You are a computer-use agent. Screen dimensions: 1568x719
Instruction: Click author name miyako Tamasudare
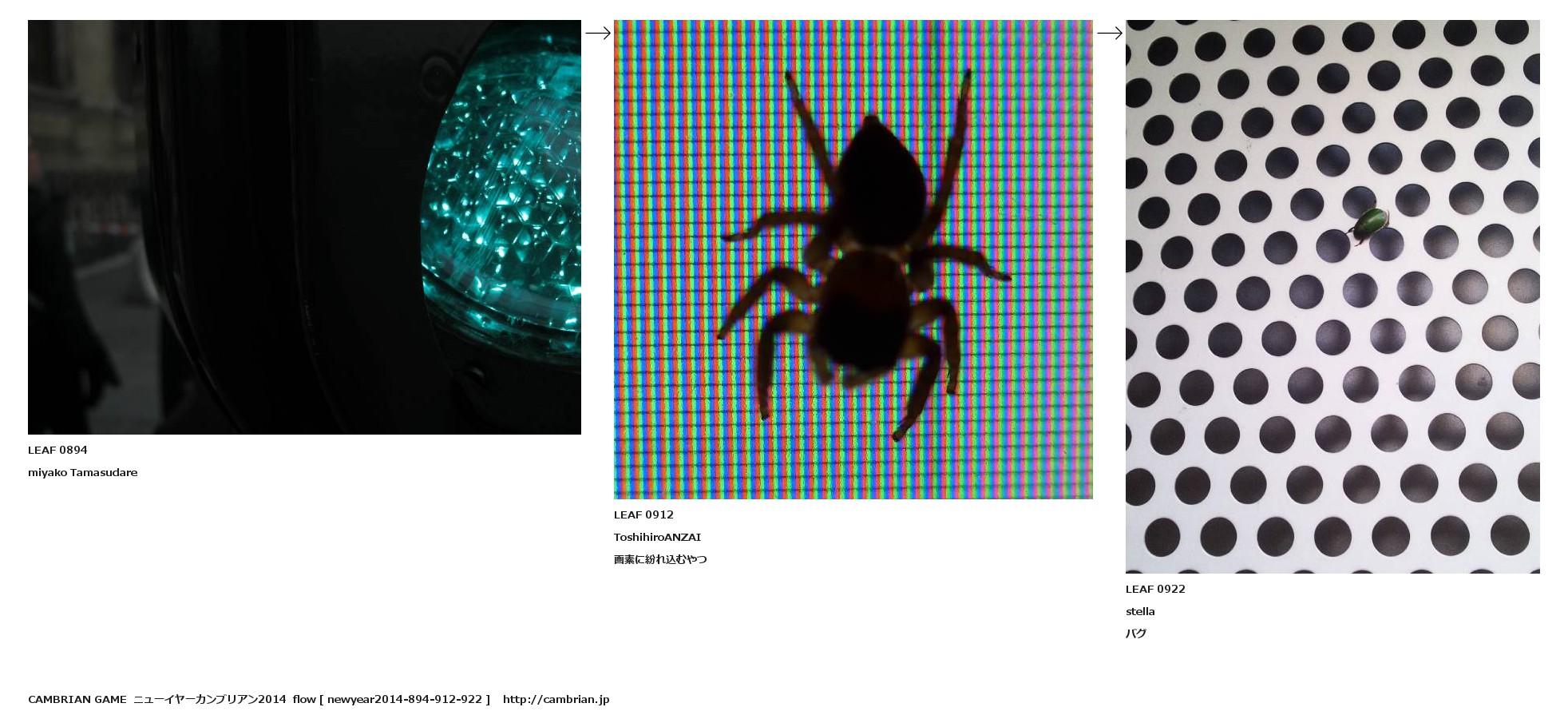pos(82,472)
